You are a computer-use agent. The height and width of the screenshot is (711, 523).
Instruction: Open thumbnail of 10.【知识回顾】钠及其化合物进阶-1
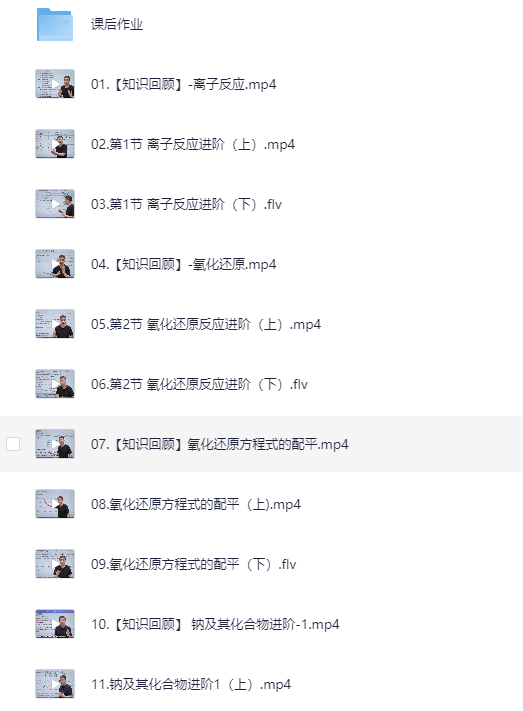[x=55, y=624]
